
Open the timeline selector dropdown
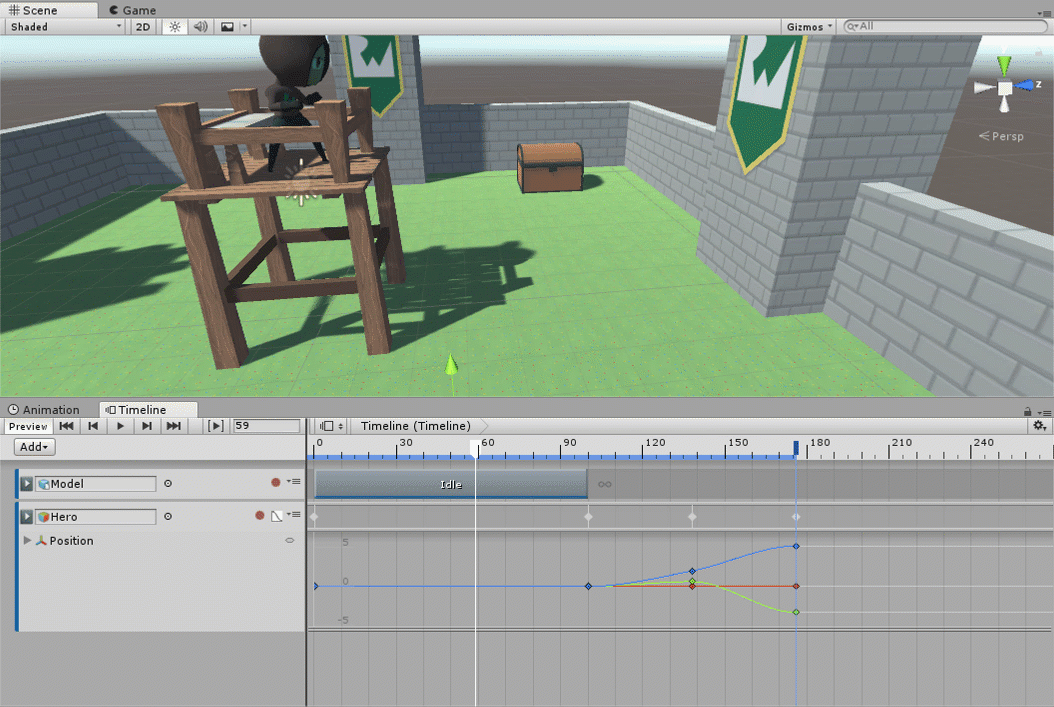click(331, 426)
